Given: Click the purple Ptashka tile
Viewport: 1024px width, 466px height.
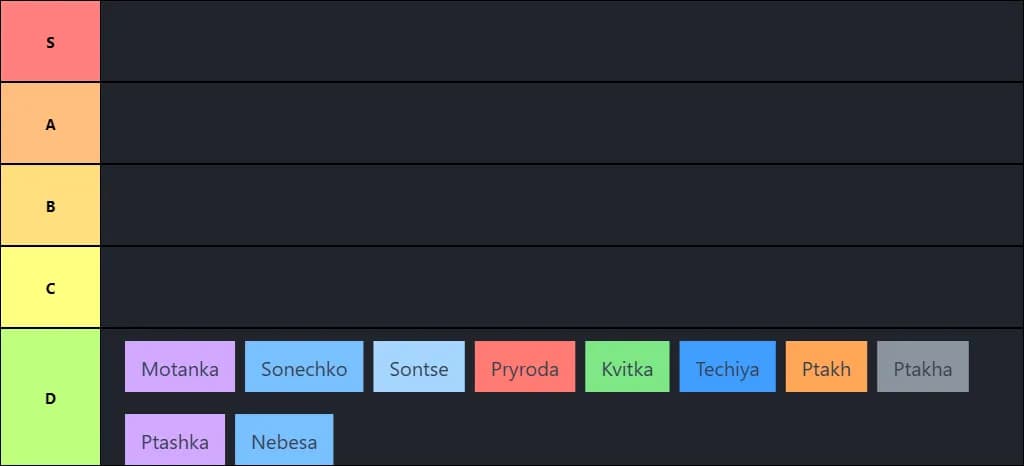Looking at the screenshot, I should [x=175, y=440].
